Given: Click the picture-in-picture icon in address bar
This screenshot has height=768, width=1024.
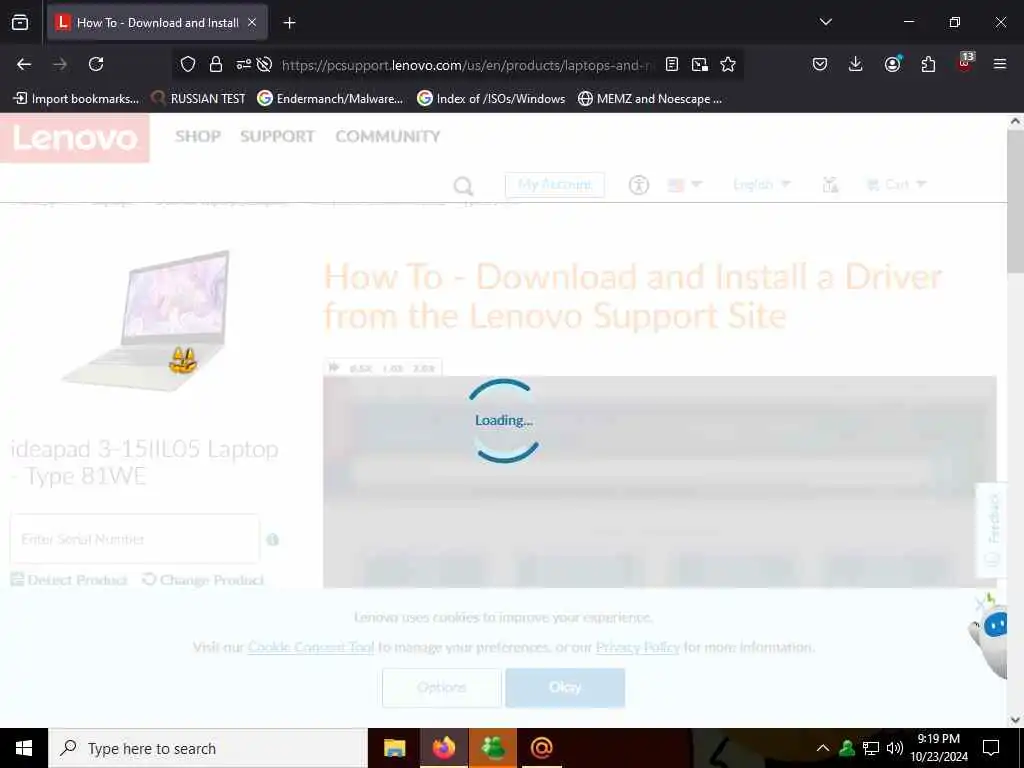Looking at the screenshot, I should point(699,64).
